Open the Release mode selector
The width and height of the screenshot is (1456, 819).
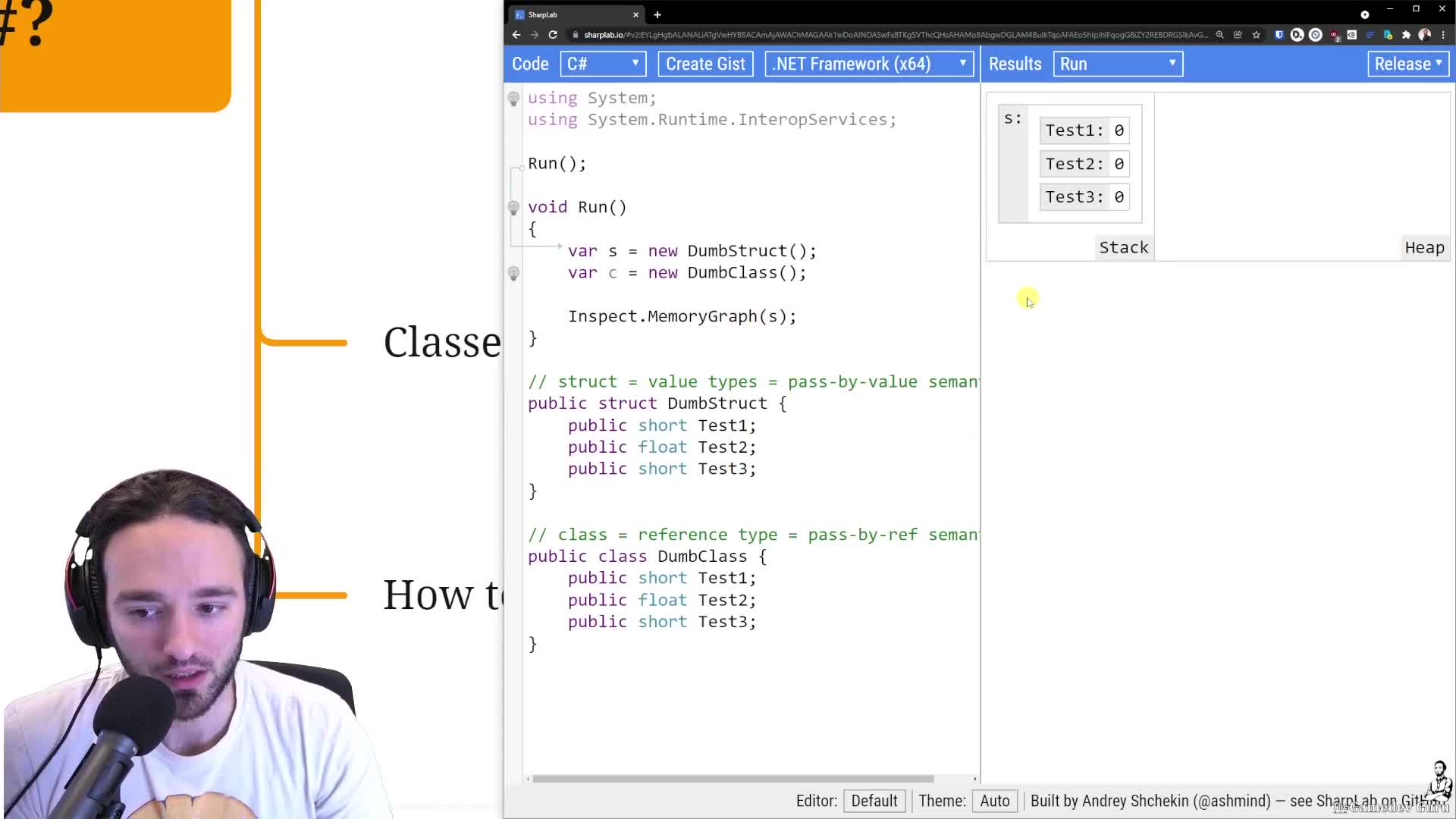(x=1407, y=64)
